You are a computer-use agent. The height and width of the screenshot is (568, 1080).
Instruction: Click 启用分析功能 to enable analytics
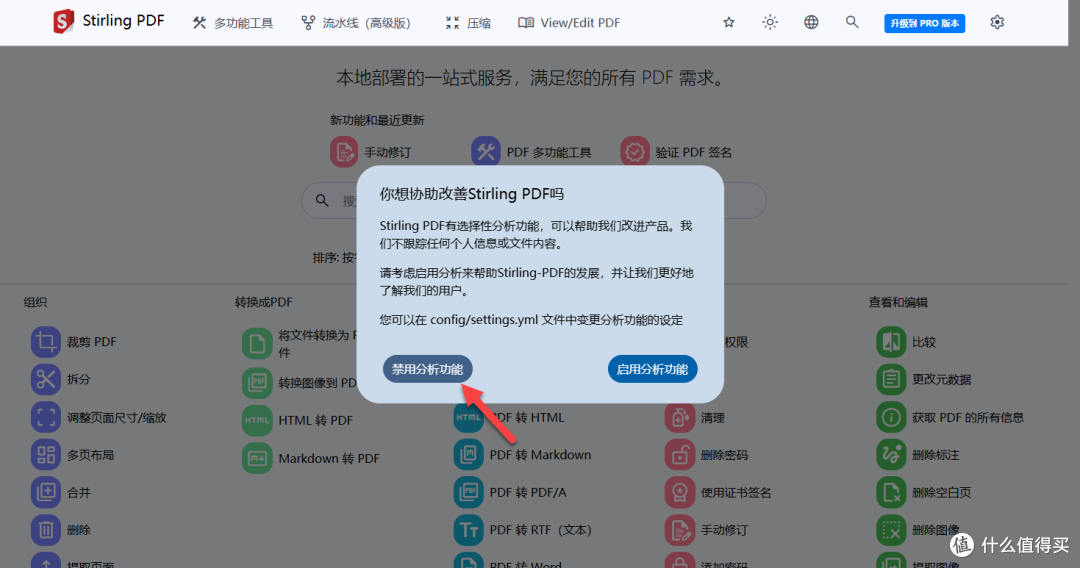coord(652,369)
